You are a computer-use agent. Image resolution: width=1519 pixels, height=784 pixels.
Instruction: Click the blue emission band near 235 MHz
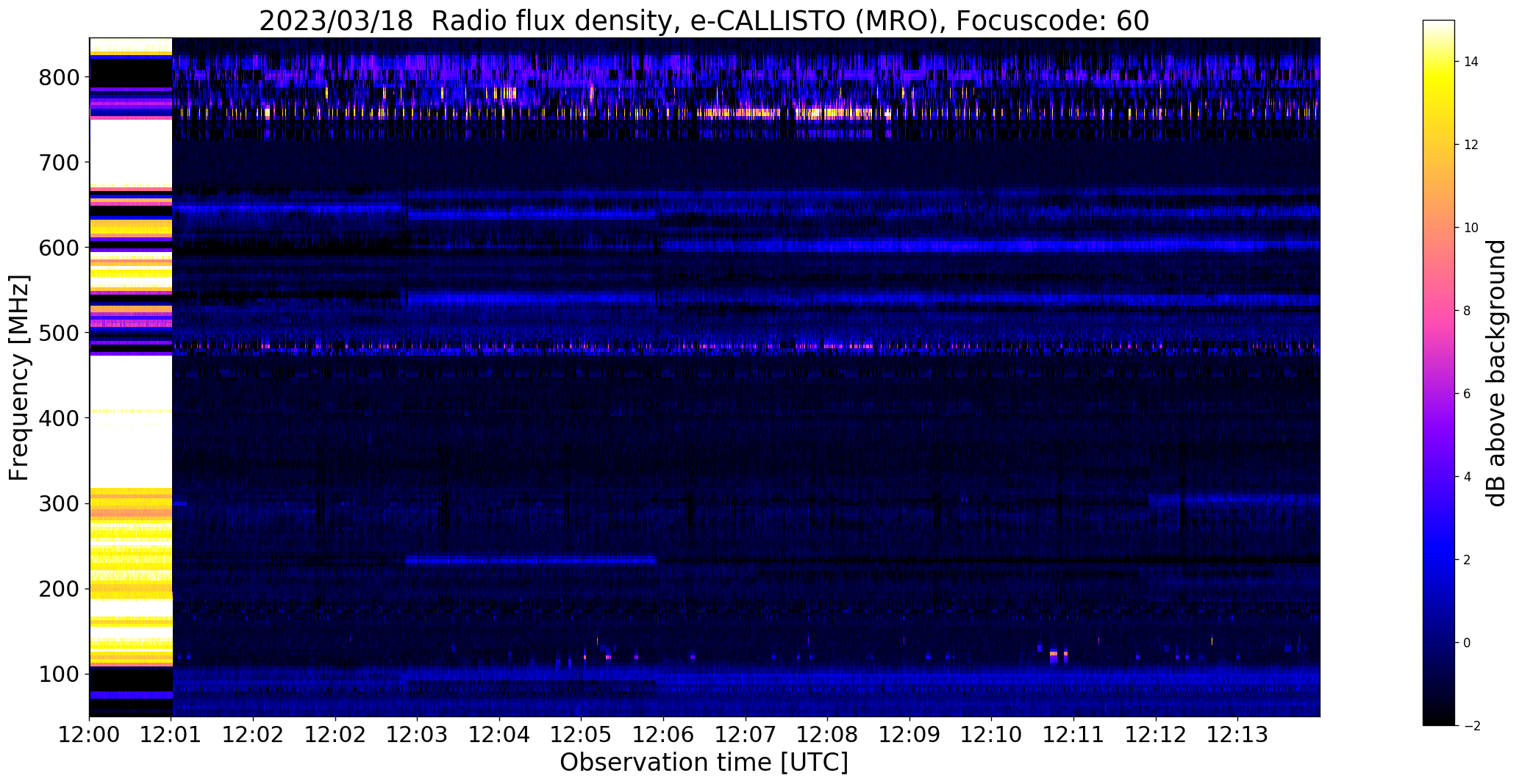click(x=530, y=560)
